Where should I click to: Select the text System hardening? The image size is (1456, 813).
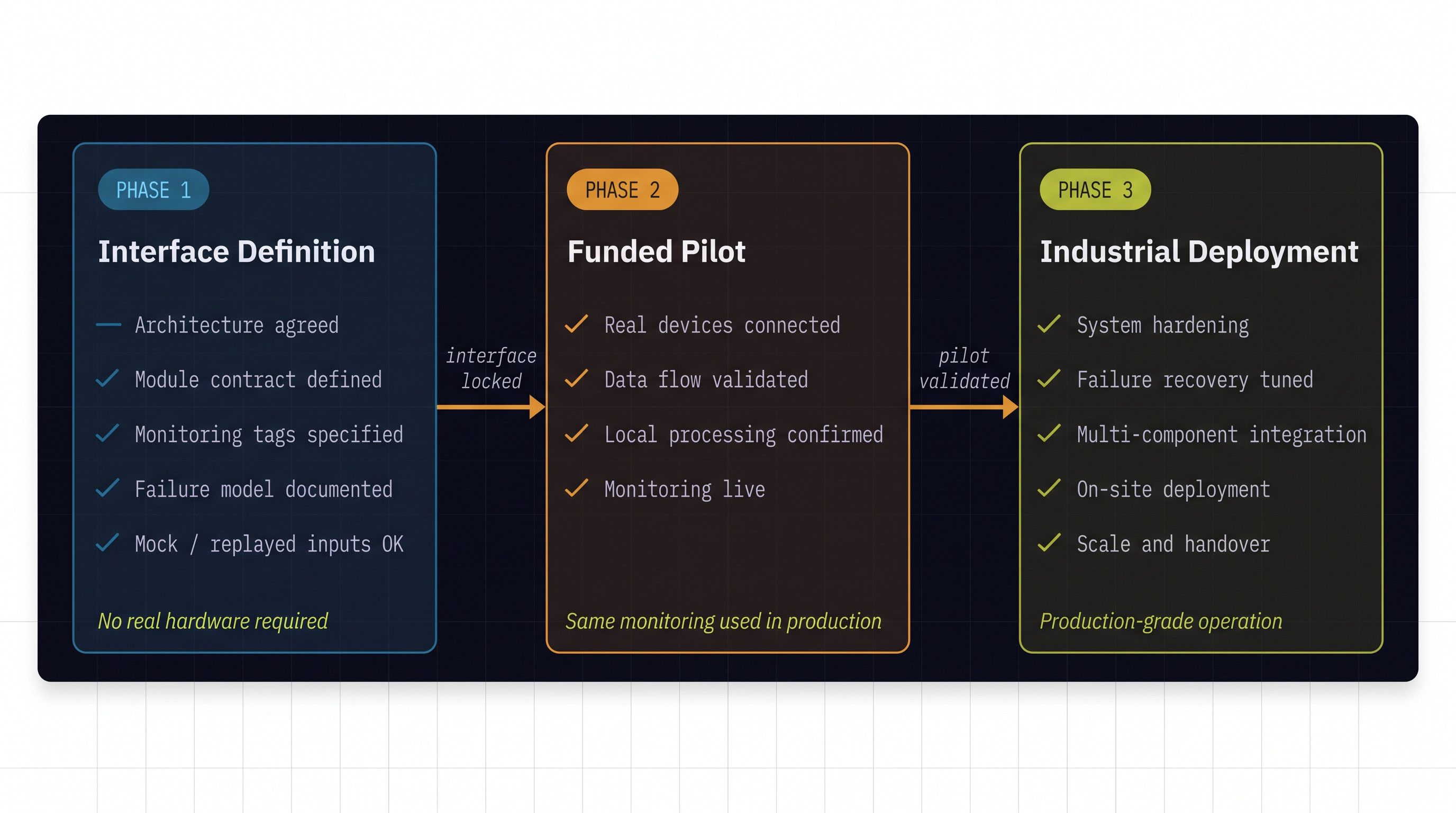pyautogui.click(x=1163, y=326)
